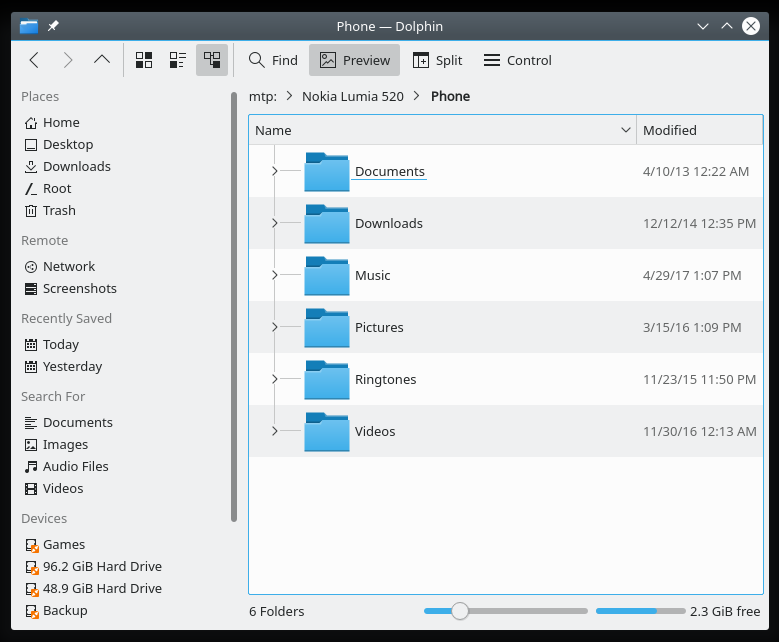Switch to Compact view mode
Image resolution: width=779 pixels, height=642 pixels.
click(178, 60)
